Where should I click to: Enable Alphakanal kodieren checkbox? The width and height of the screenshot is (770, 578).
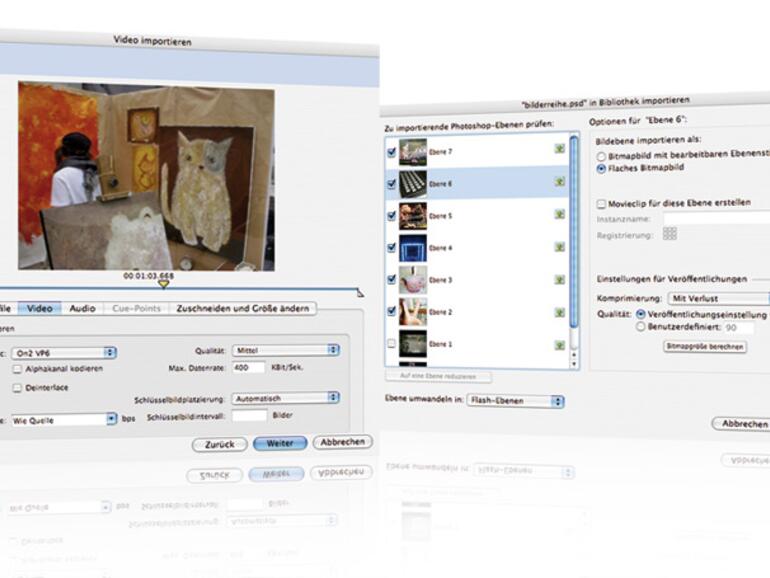(17, 369)
